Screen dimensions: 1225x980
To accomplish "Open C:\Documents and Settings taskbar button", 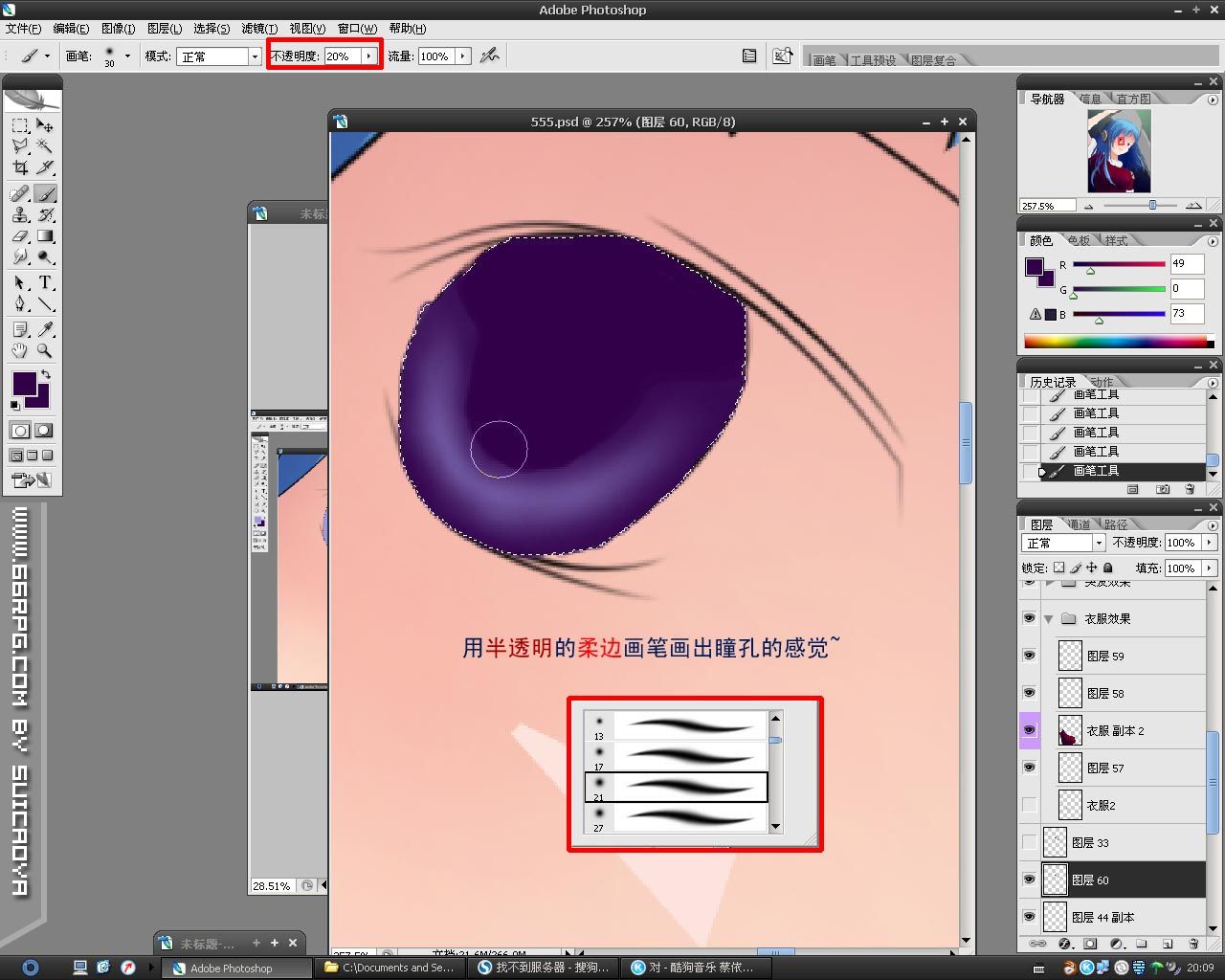I will tap(390, 968).
